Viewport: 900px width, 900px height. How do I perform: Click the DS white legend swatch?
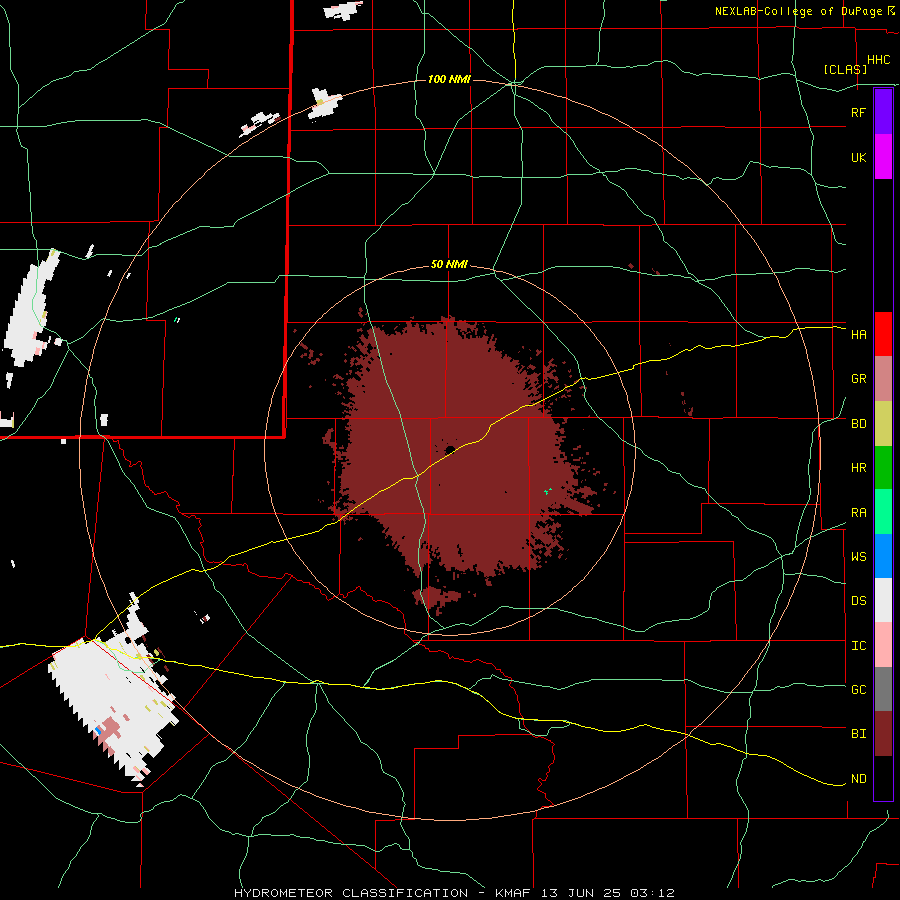point(883,600)
